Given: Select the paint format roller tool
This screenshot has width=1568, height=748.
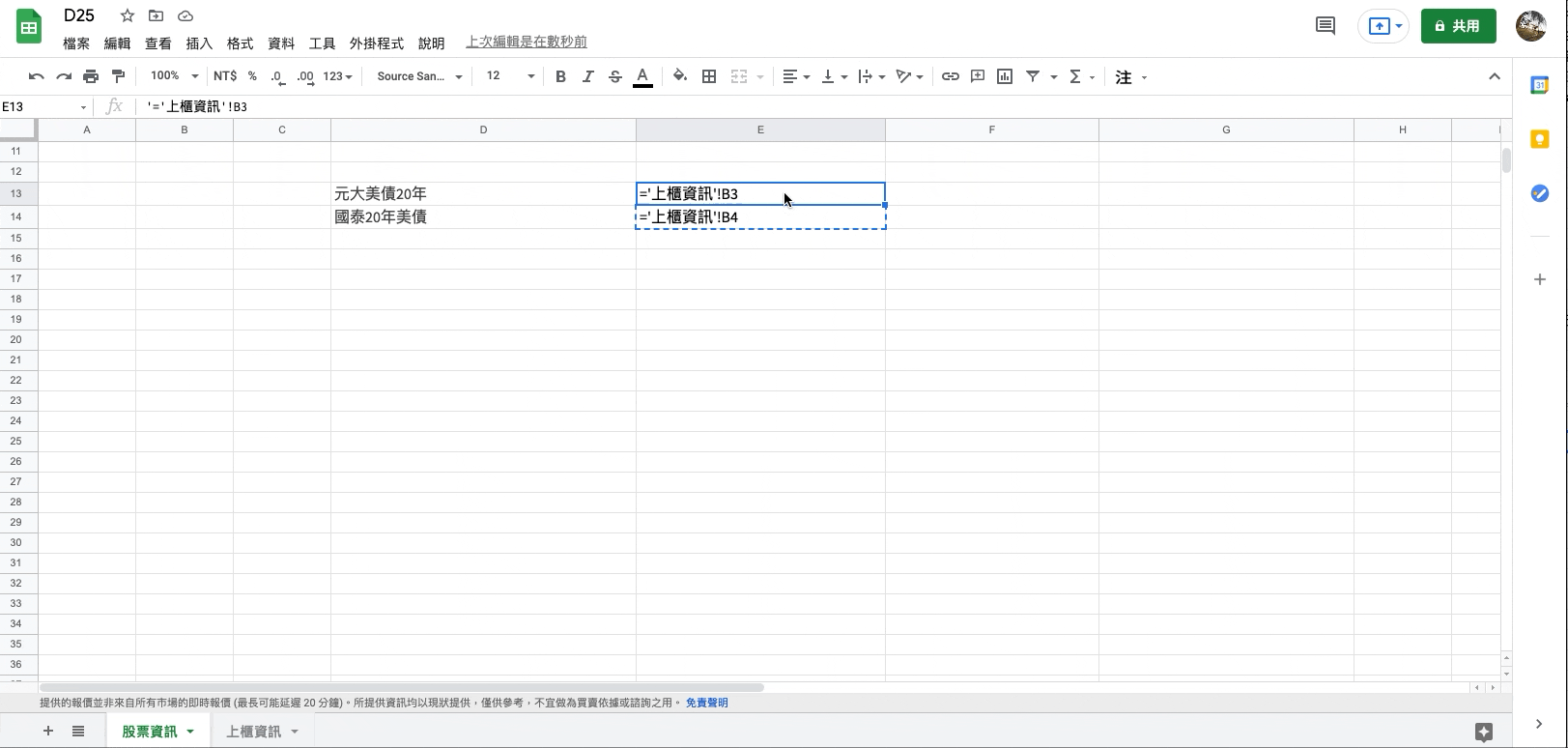Looking at the screenshot, I should pos(118,76).
